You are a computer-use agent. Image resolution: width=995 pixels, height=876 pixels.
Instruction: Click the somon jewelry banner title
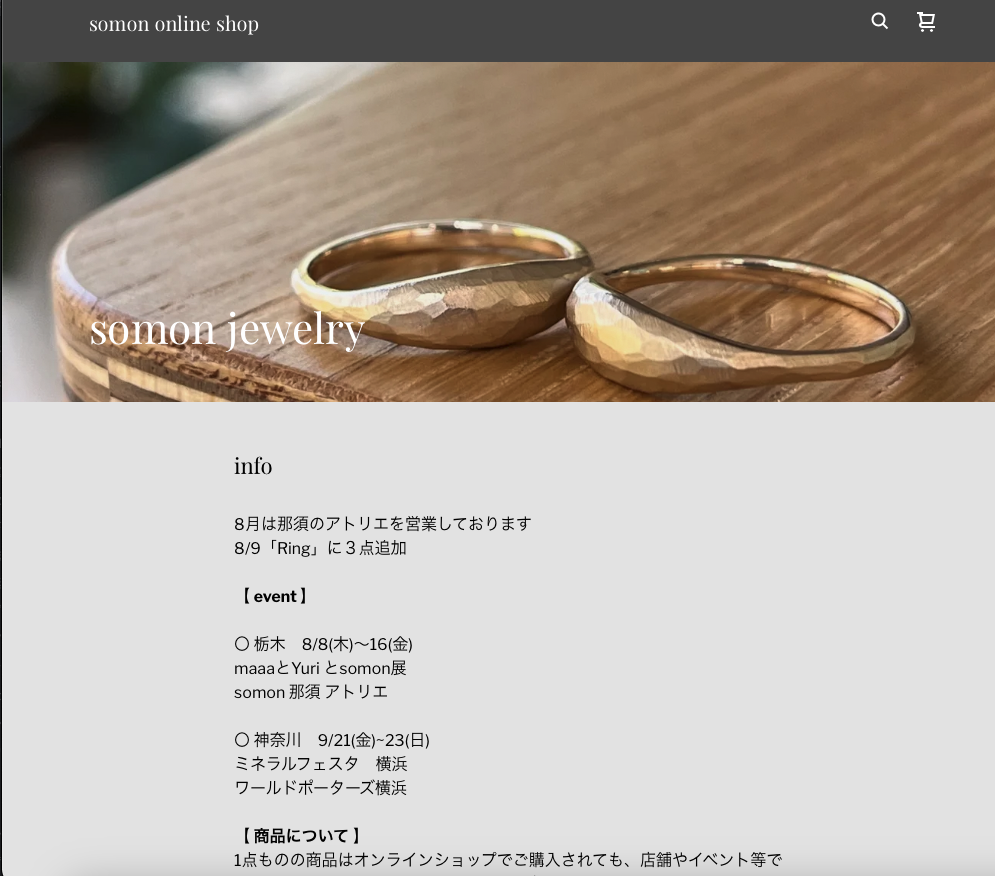tap(227, 329)
